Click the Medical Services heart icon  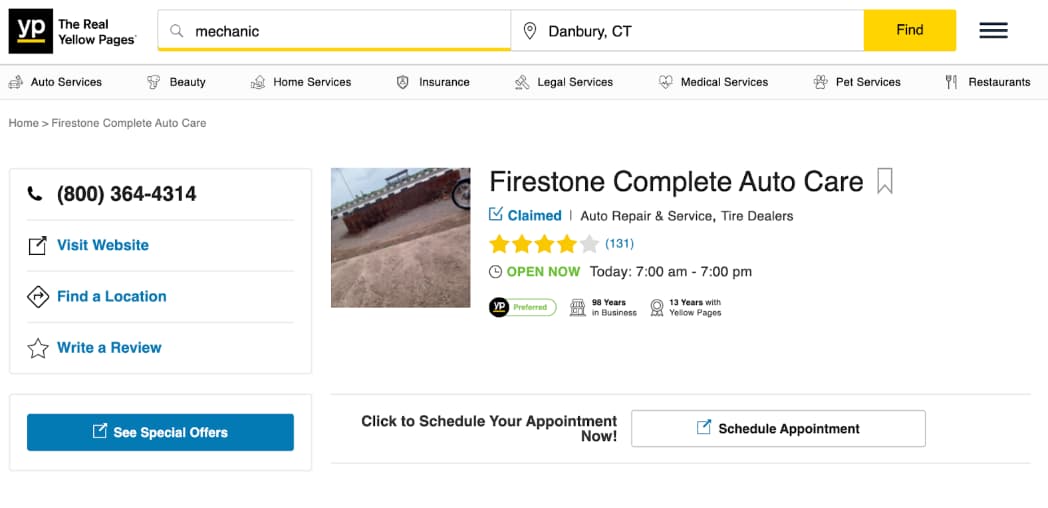[666, 82]
